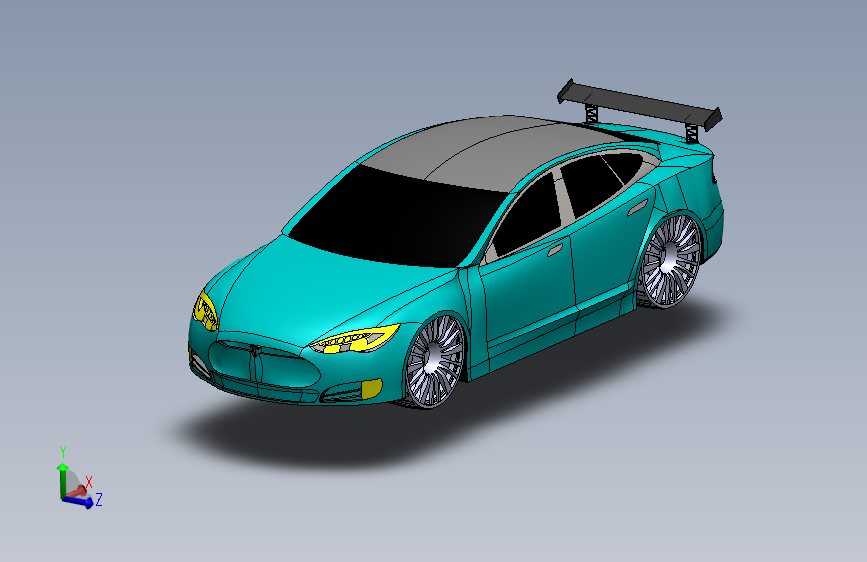Select the black rear spoiler wing on the car
Screen dimensions: 867x562
639,104
